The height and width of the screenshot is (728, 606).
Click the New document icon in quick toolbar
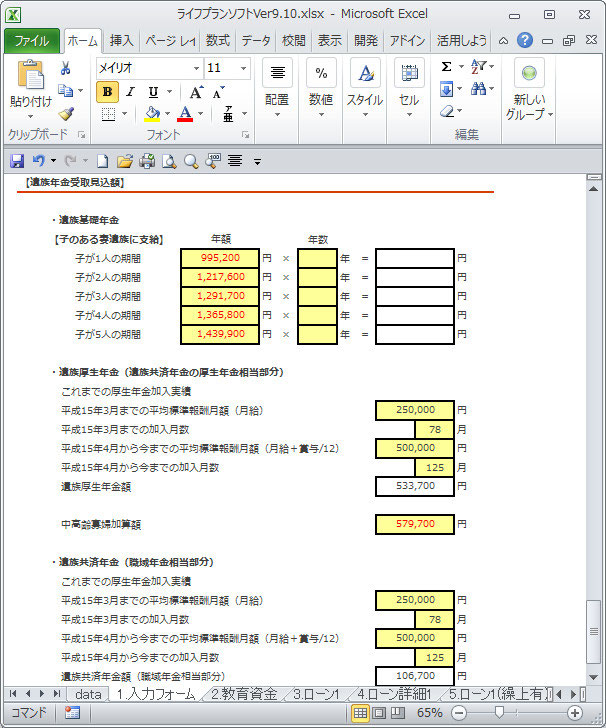click(x=103, y=161)
